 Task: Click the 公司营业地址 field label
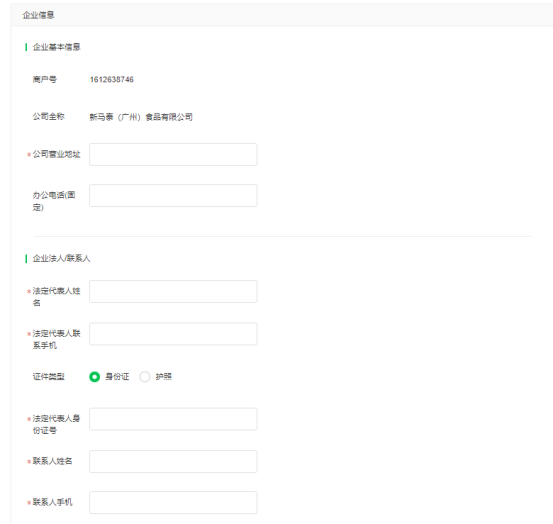pos(56,154)
